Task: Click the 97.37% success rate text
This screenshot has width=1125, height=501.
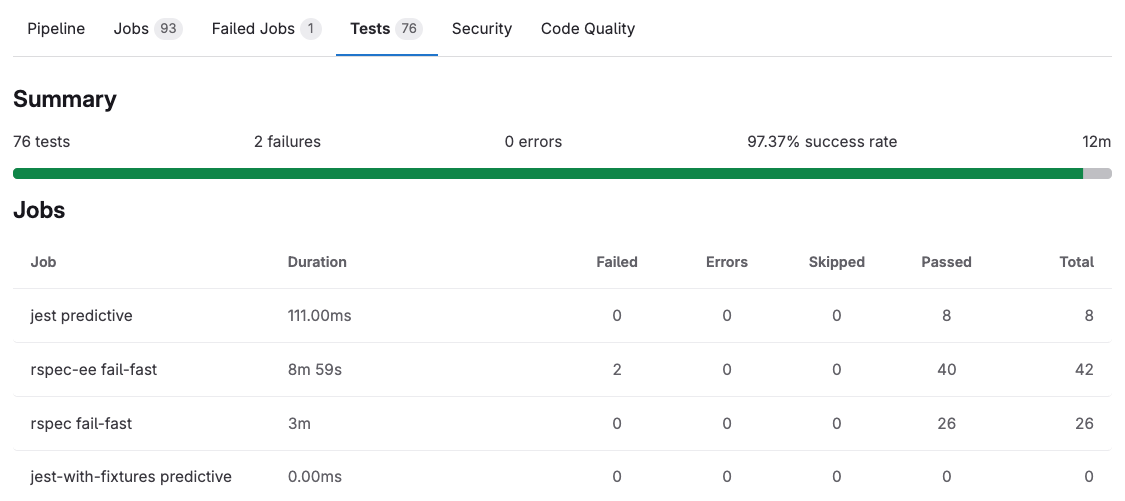Action: coord(822,142)
